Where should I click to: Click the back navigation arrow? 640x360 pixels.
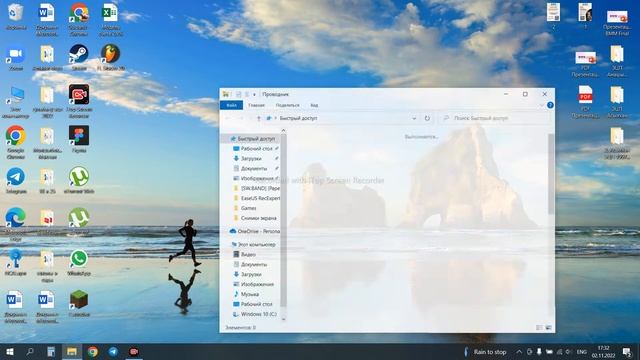(x=228, y=118)
